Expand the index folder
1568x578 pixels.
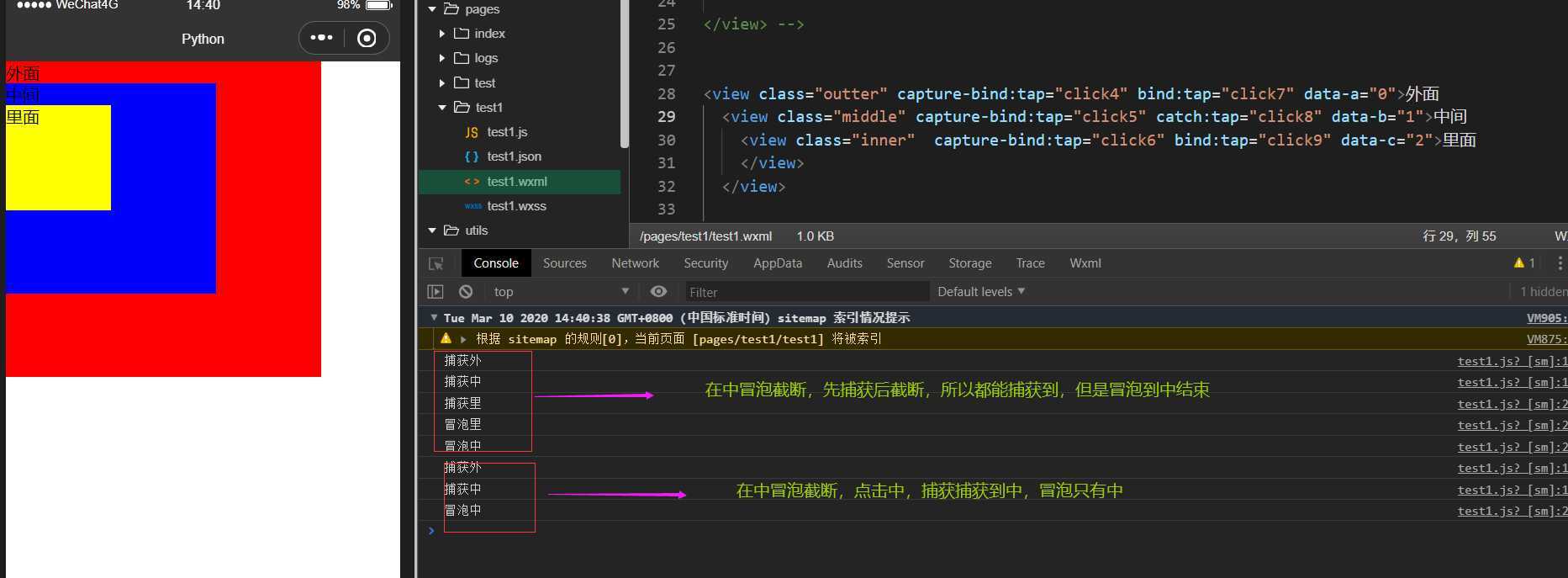tap(442, 34)
